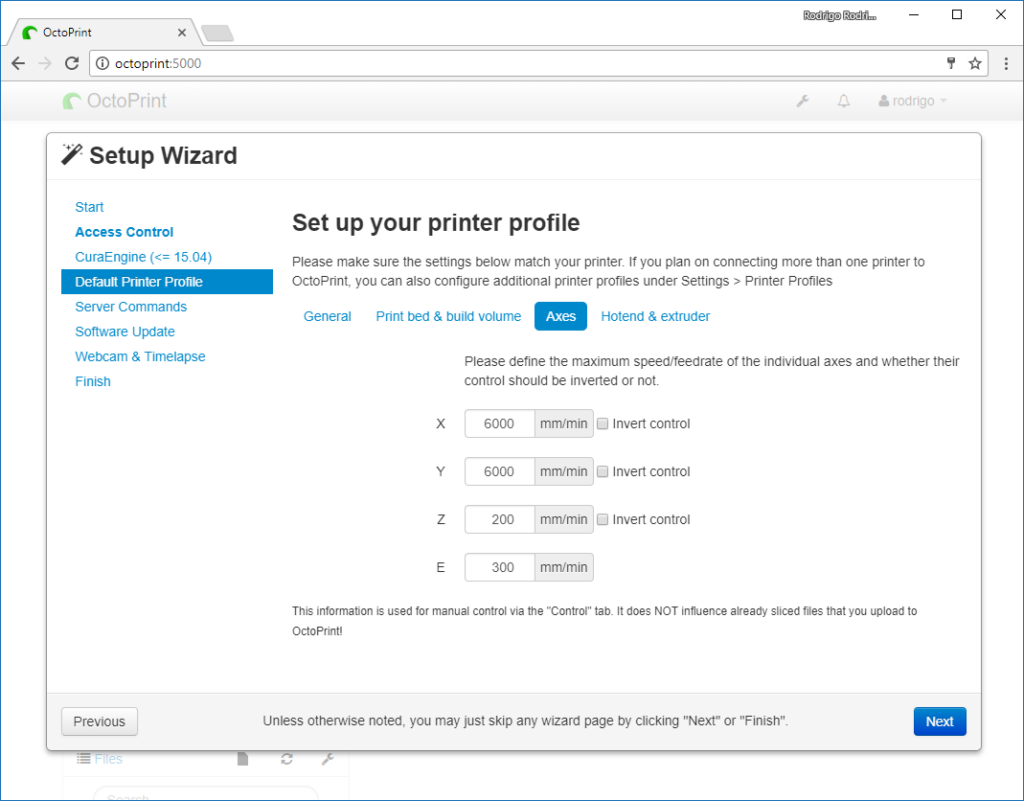Image resolution: width=1024 pixels, height=801 pixels.
Task: Select the Default Printer Profile step
Action: 167,282
